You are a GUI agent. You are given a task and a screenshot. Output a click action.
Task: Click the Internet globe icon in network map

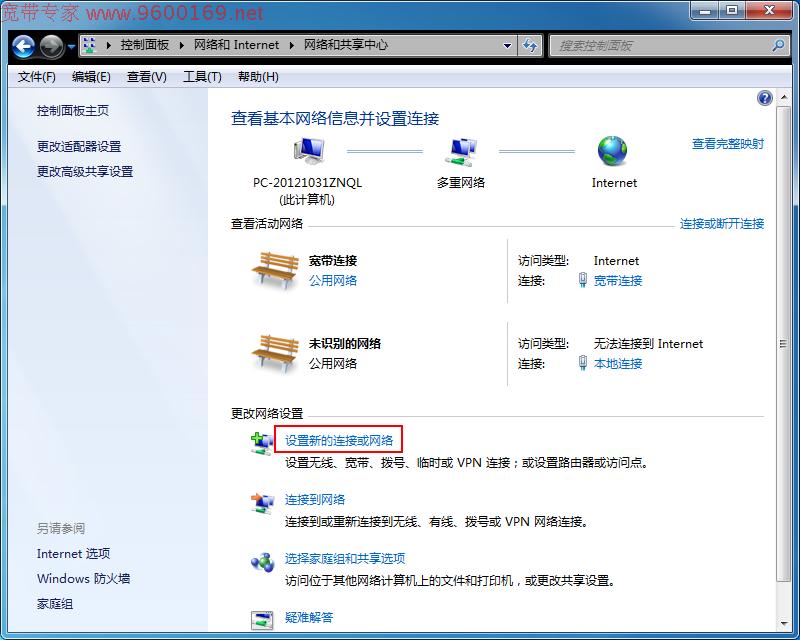pos(613,152)
